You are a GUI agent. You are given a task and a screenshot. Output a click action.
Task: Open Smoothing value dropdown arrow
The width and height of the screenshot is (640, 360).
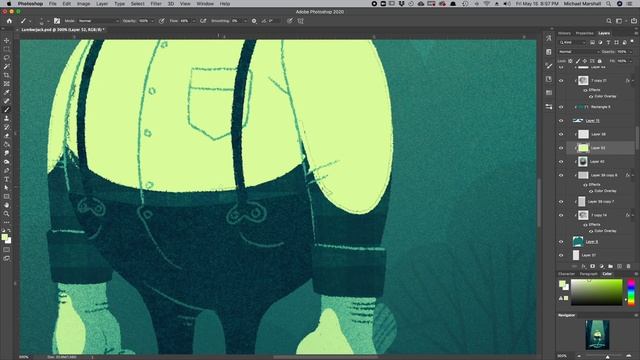(245, 20)
